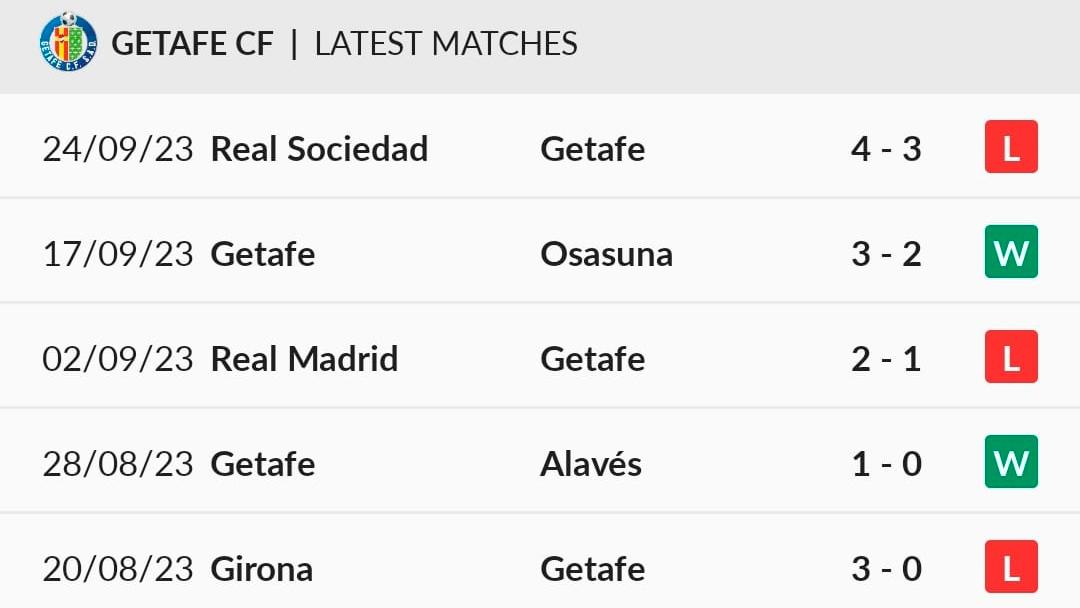This screenshot has height=608, width=1080.
Task: Click the green W badge for Alavés match
Action: point(1011,461)
